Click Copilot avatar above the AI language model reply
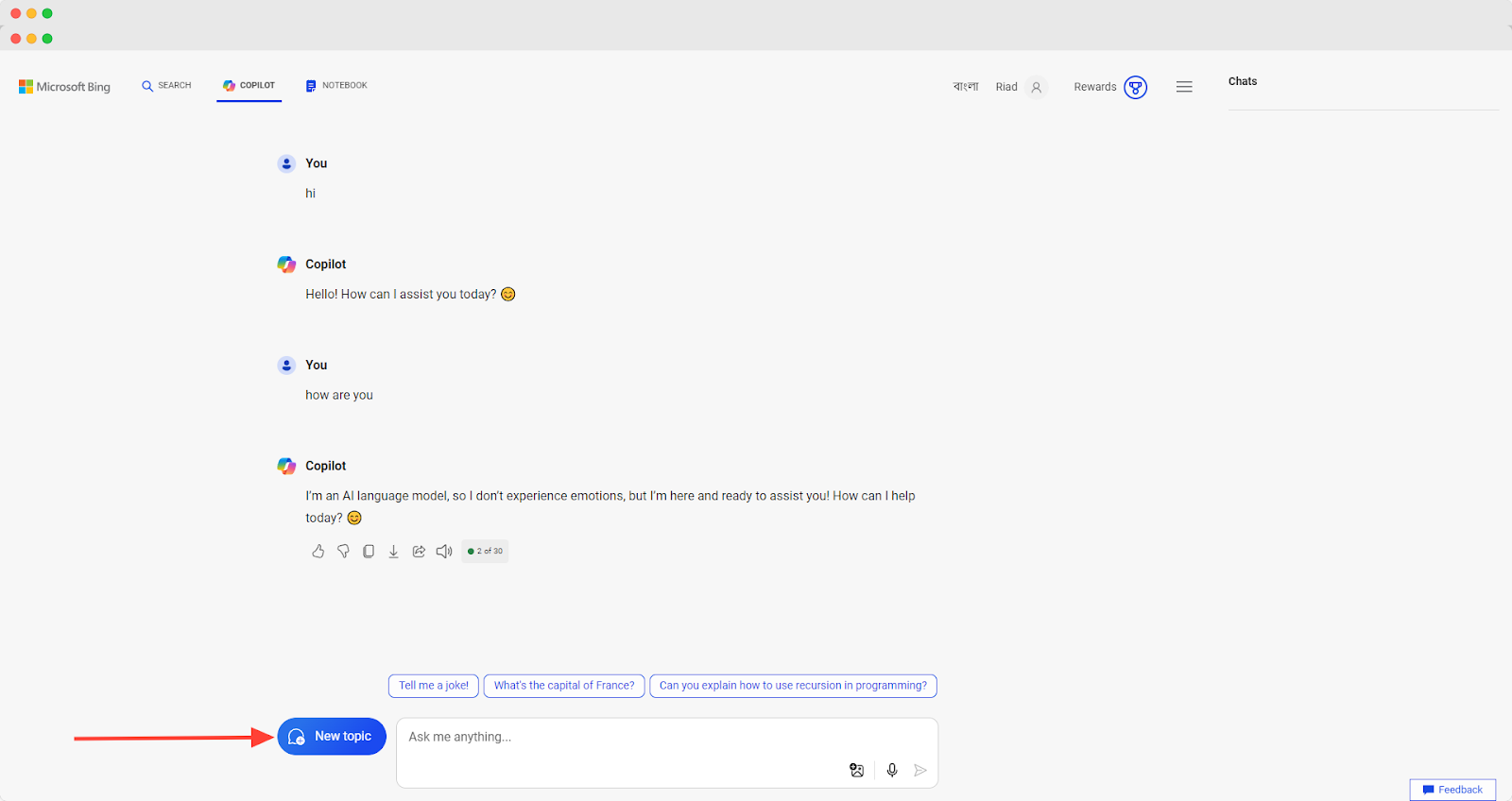 click(x=286, y=466)
